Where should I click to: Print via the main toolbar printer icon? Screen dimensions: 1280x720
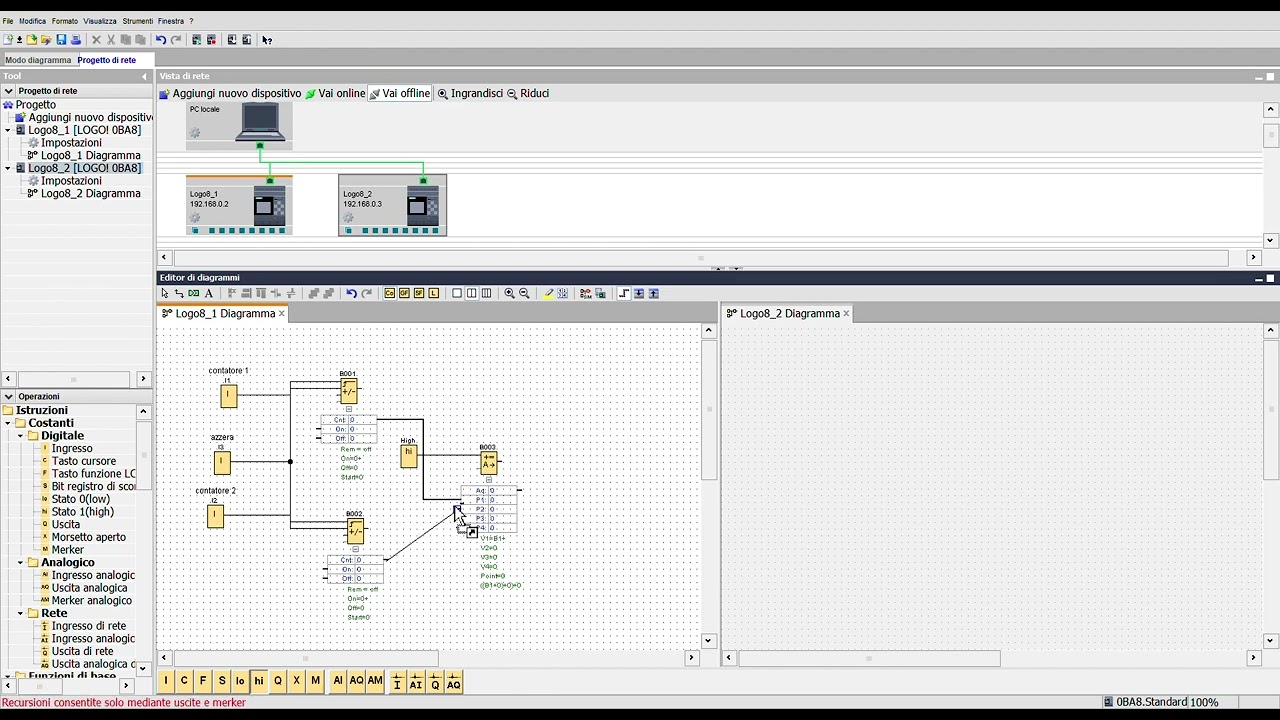tap(75, 40)
